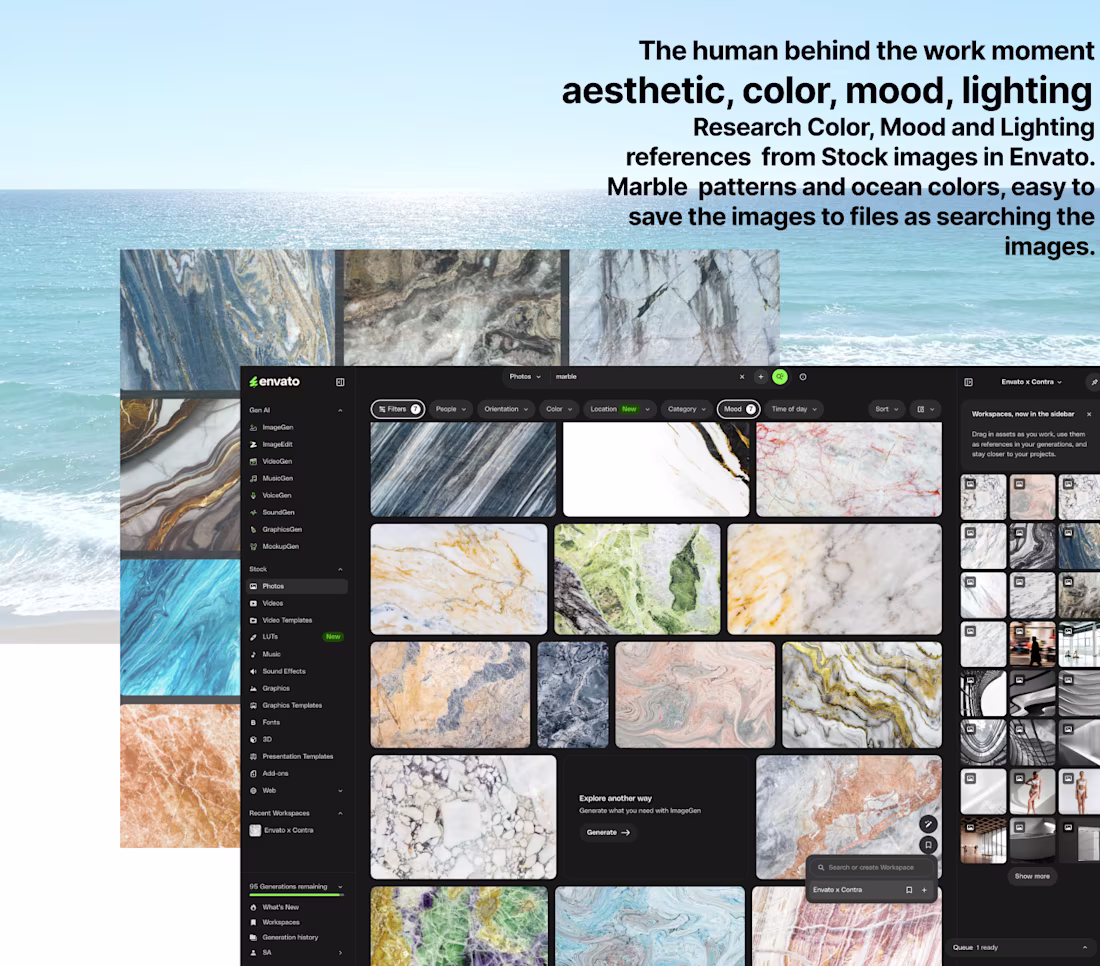The height and width of the screenshot is (966, 1100).
Task: Open Generation history
Action: [x=290, y=937]
